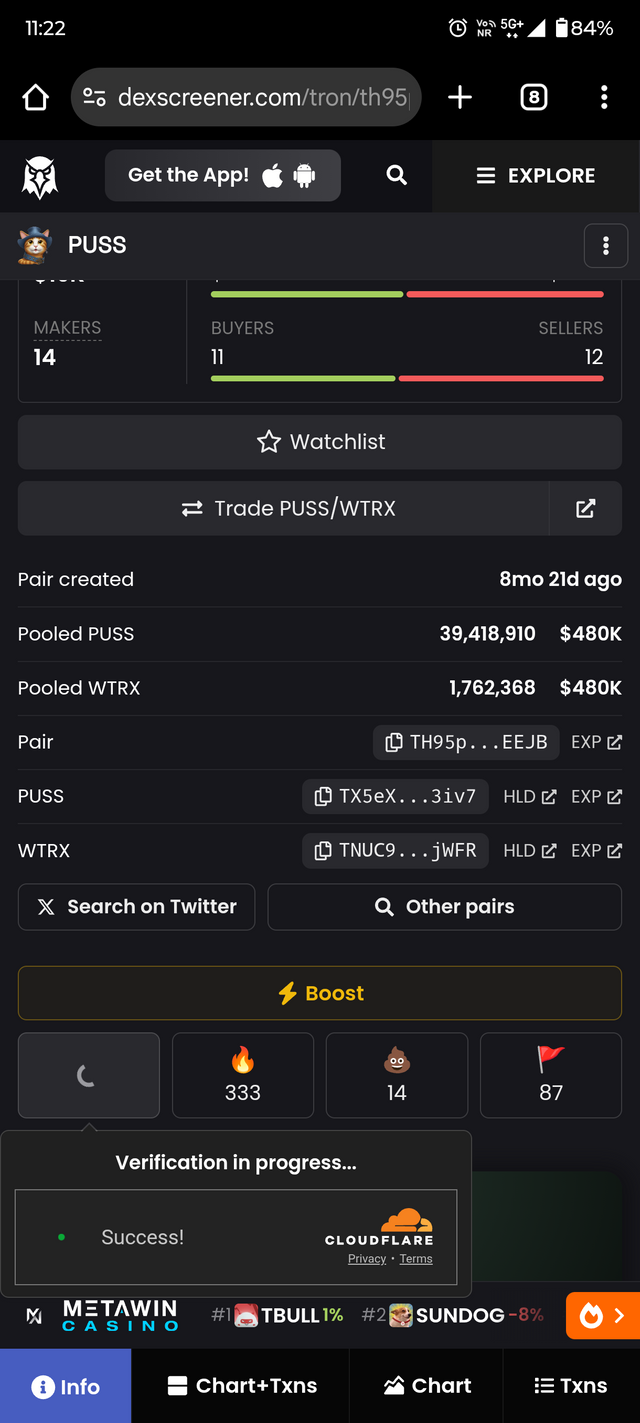Click Search on Twitter button
Screen dimensions: 640x1423
(x=137, y=907)
